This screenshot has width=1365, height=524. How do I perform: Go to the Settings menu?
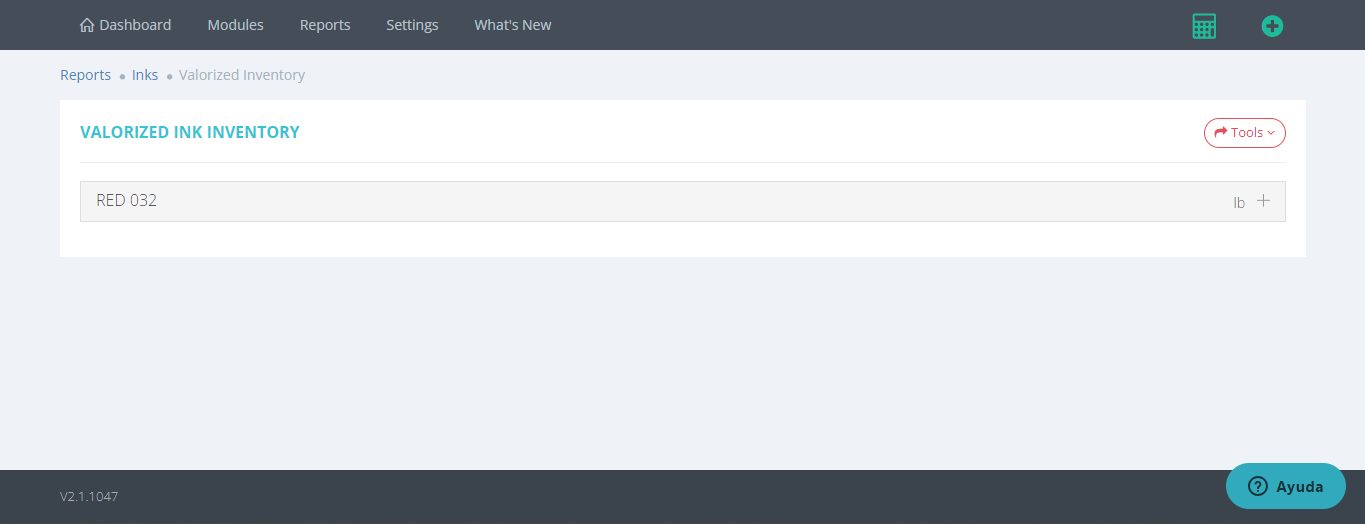[x=412, y=25]
